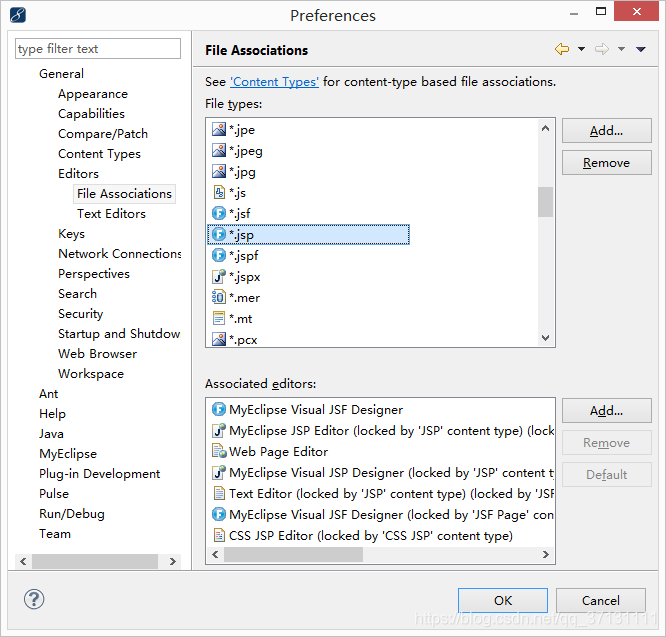Click the forward navigation arrow
This screenshot has height=637, width=666.
(601, 49)
